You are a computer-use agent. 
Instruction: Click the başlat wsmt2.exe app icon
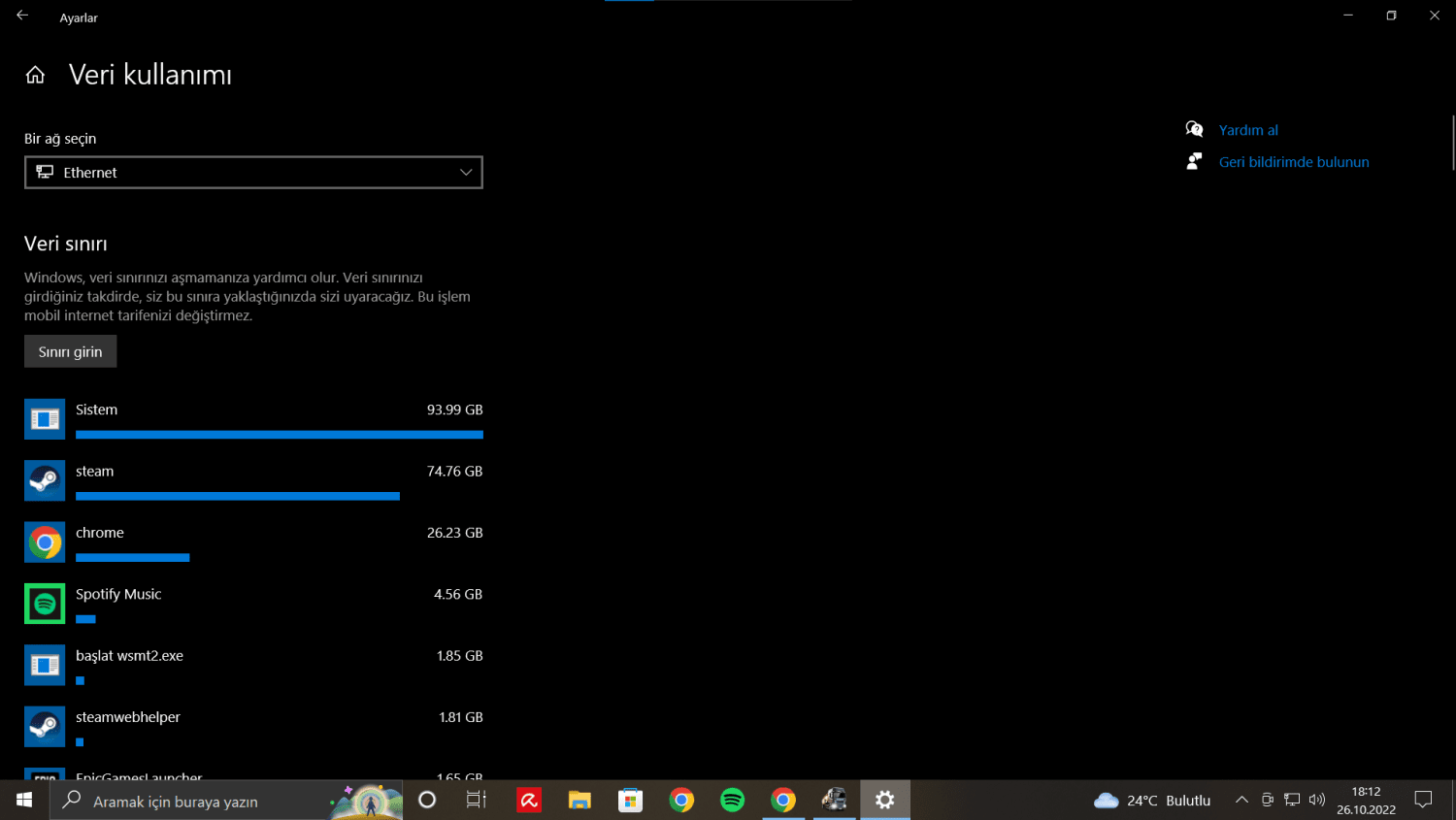[x=45, y=665]
